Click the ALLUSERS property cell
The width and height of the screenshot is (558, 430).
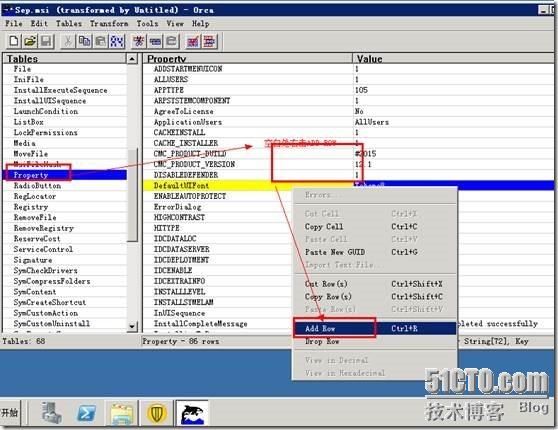(x=248, y=79)
